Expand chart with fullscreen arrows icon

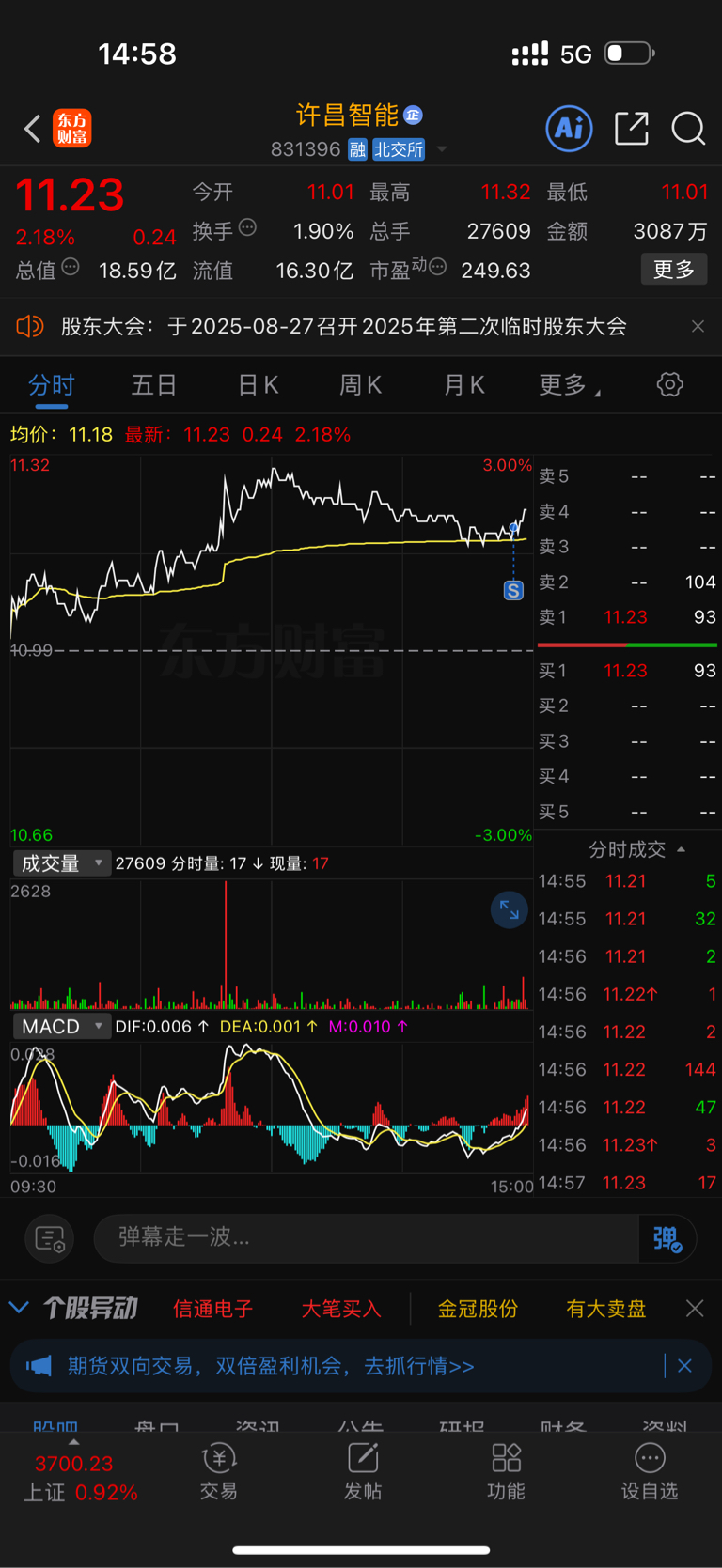click(x=509, y=909)
